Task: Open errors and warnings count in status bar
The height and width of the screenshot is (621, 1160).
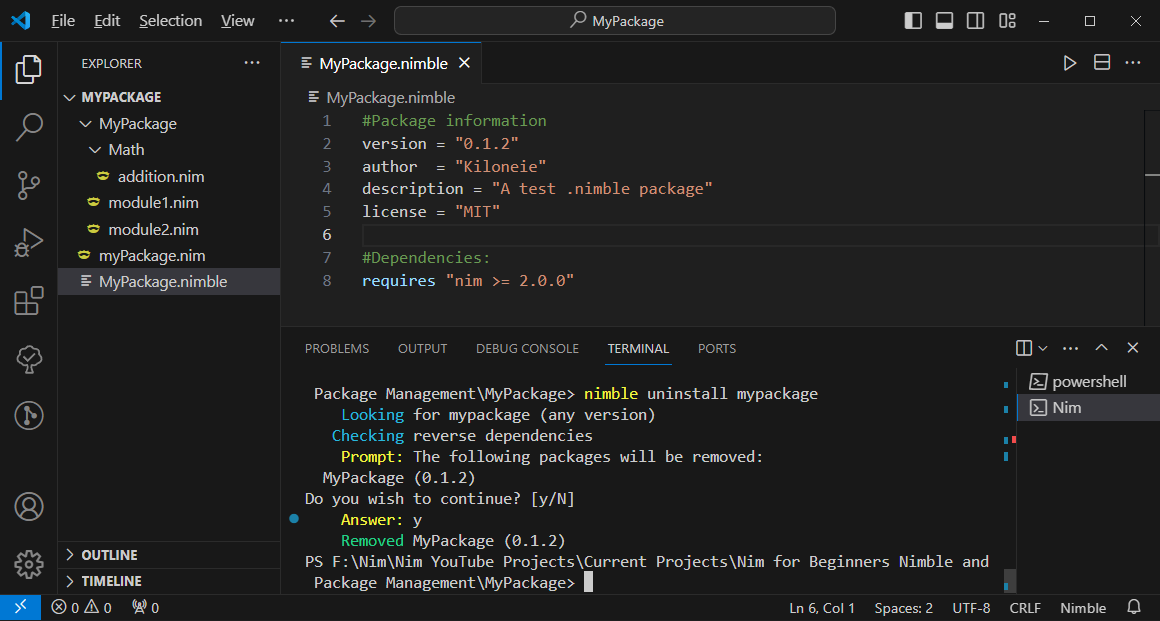Action: click(81, 608)
